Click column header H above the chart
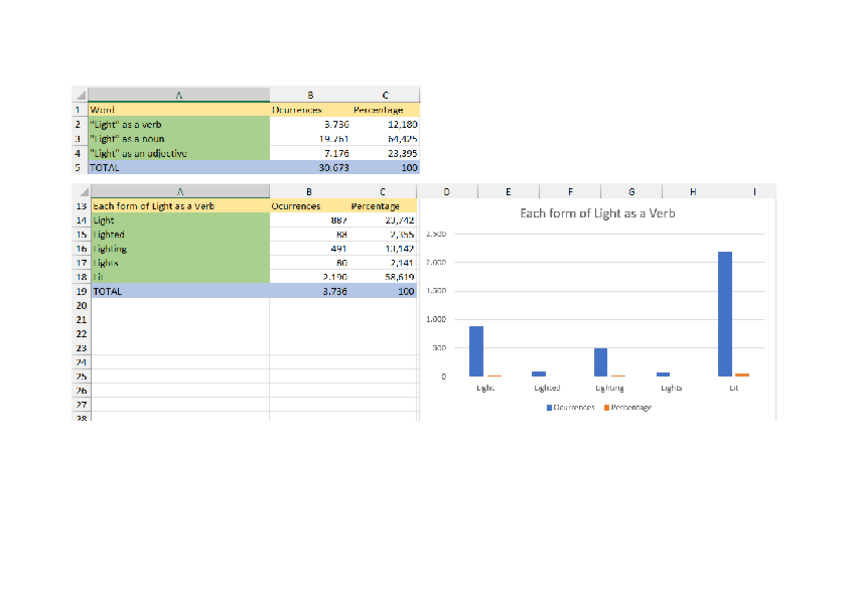The image size is (848, 599). 693,191
